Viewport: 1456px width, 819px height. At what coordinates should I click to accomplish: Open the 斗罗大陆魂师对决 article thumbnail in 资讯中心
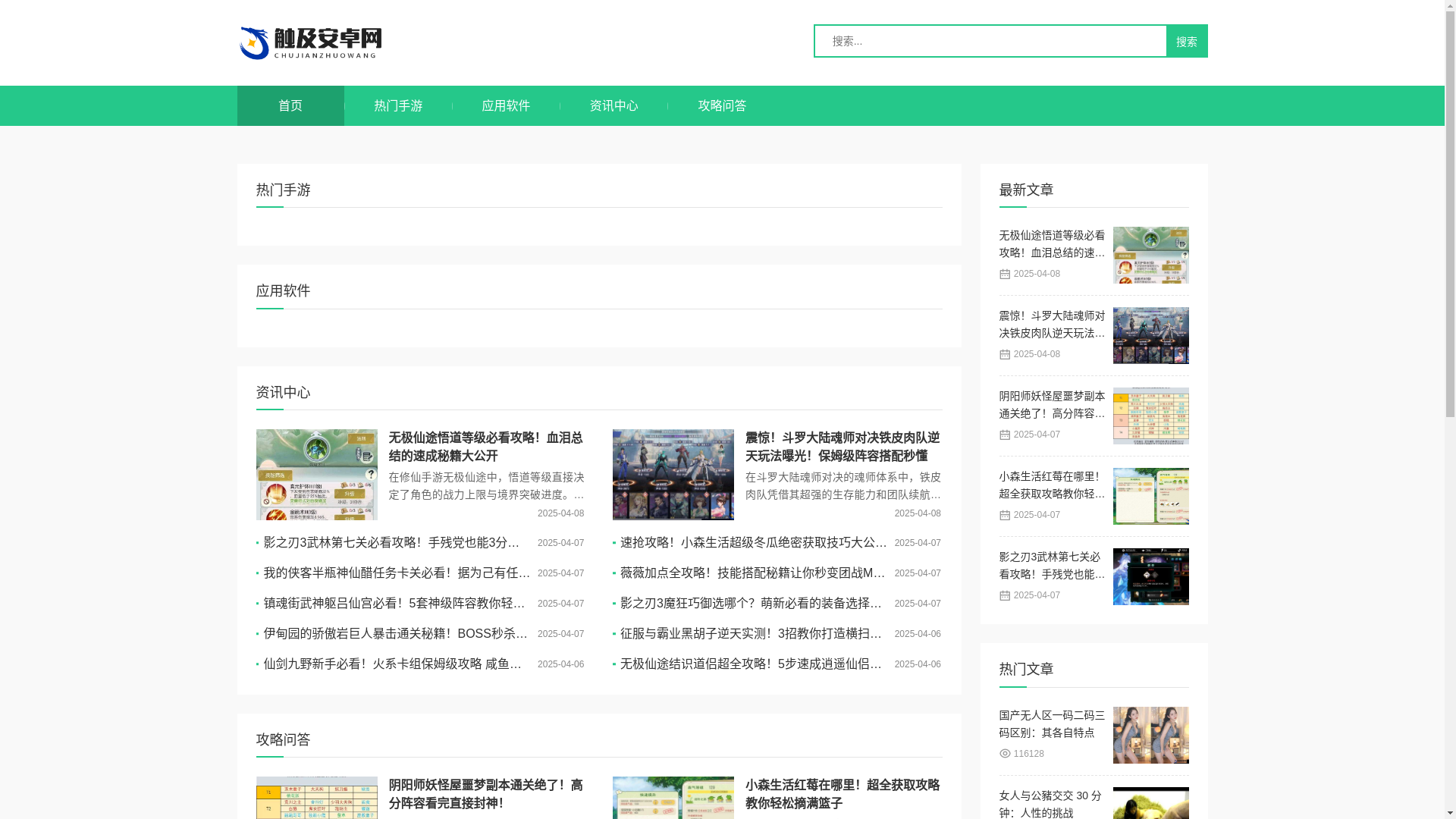pyautogui.click(x=673, y=475)
